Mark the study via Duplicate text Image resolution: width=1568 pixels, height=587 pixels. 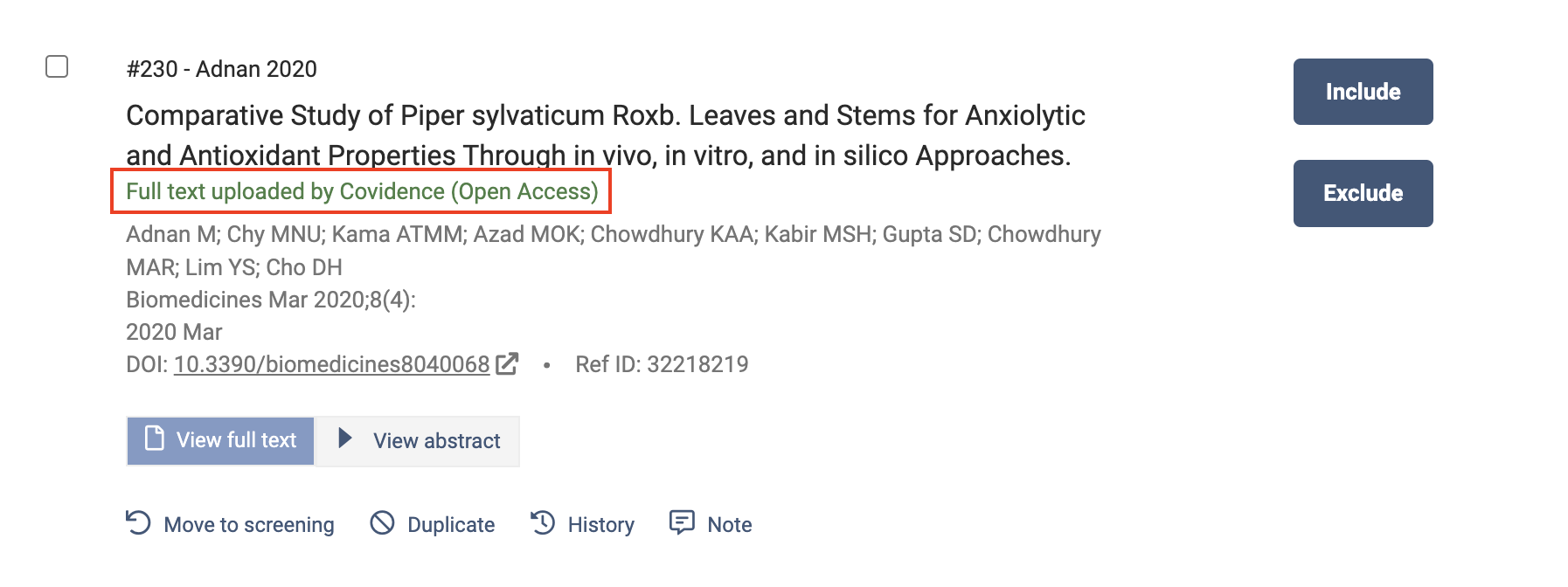tap(450, 525)
